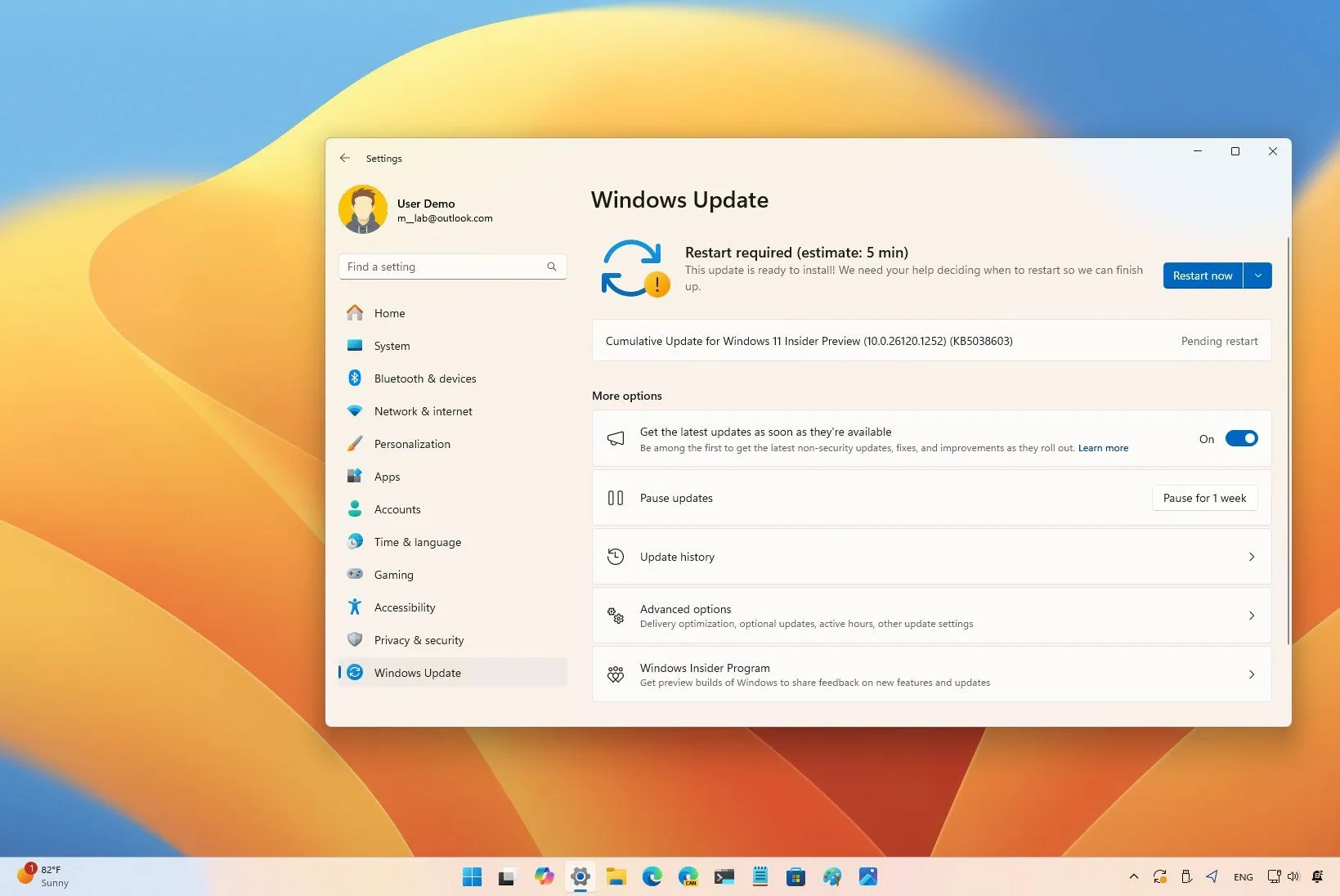Turn off latest updates as available toggle
Viewport: 1340px width, 896px height.
coord(1242,438)
